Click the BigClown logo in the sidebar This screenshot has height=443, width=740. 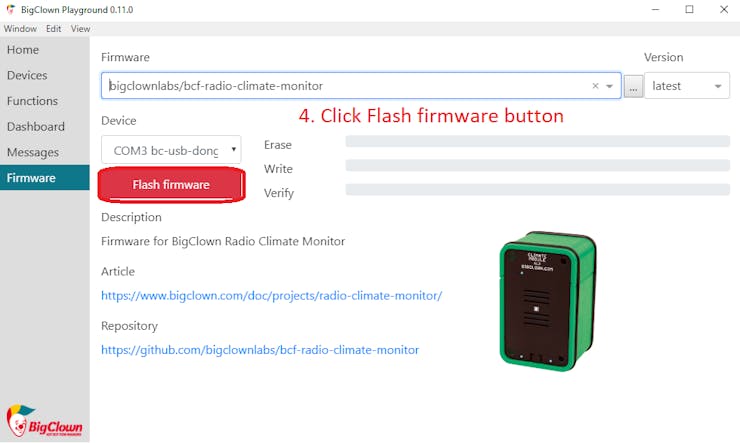coord(44,421)
